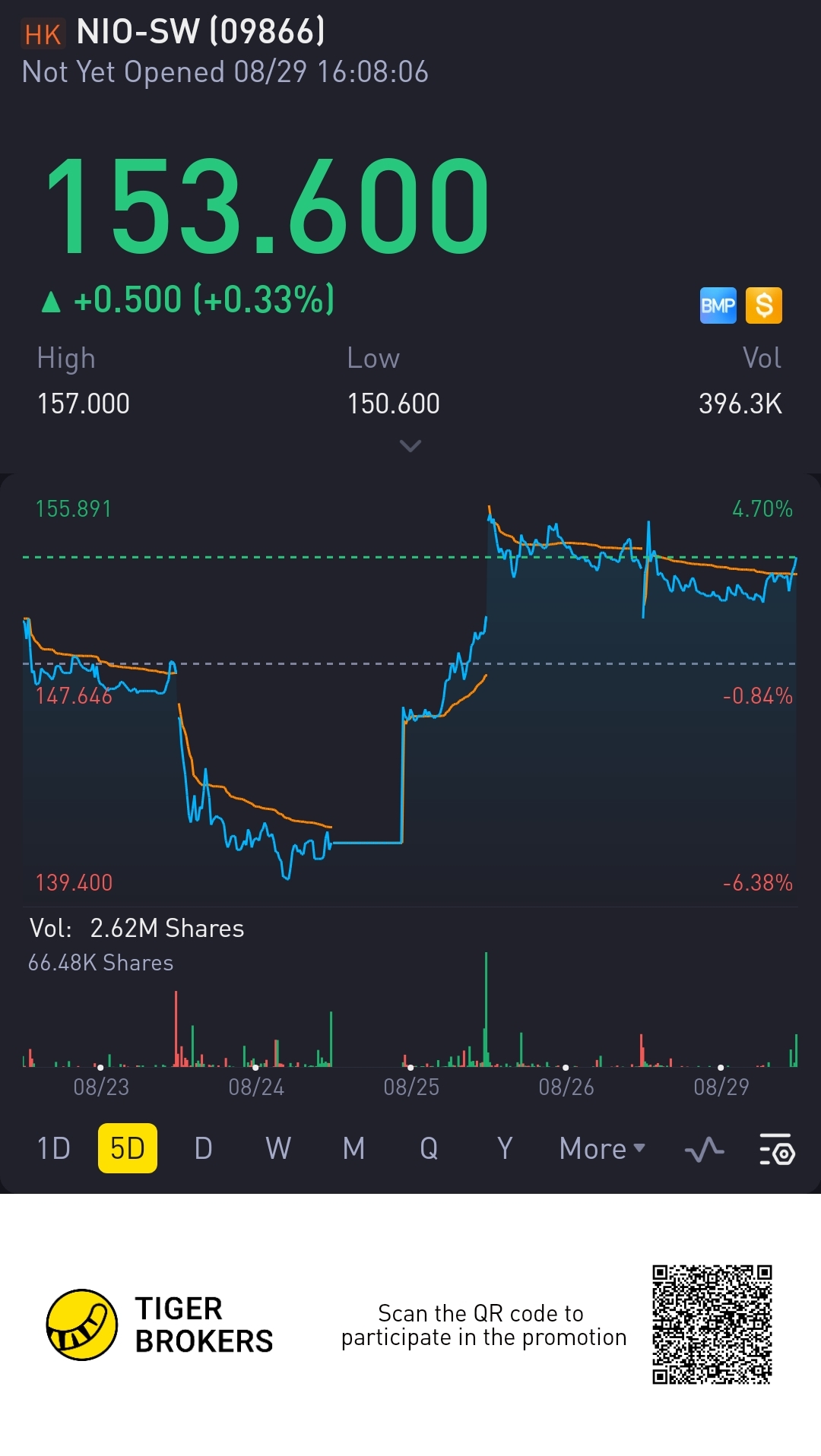Open the More timeframes dropdown
The height and width of the screenshot is (1456, 821).
(601, 1149)
